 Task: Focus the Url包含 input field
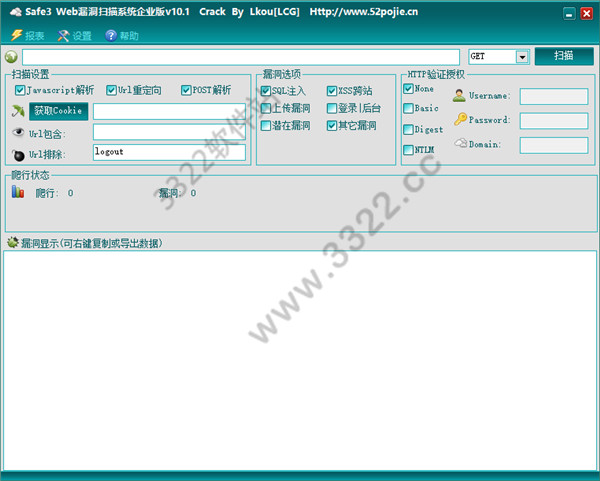(x=169, y=132)
